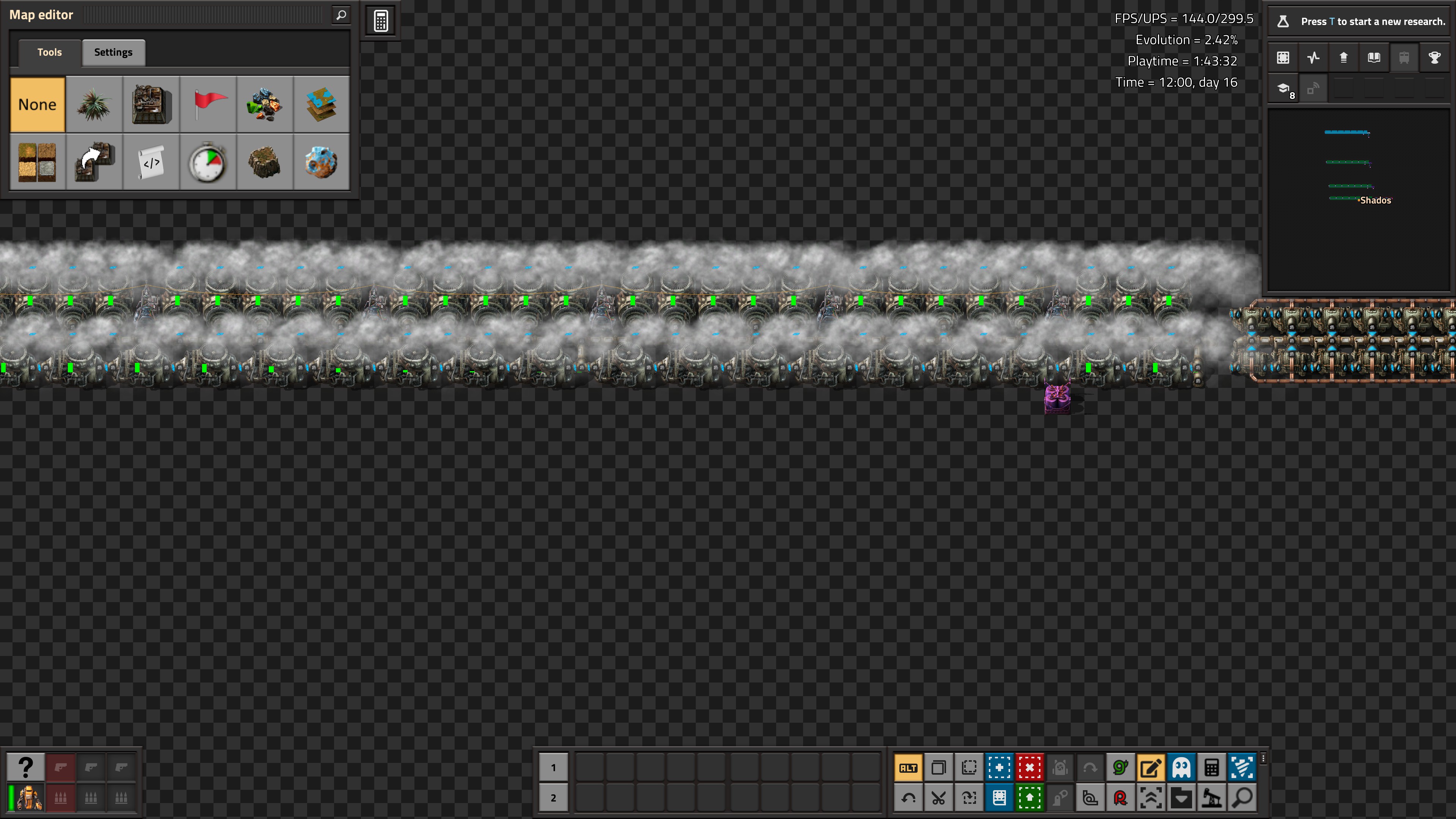Open tips graduation cap with badge 8

click(1283, 89)
